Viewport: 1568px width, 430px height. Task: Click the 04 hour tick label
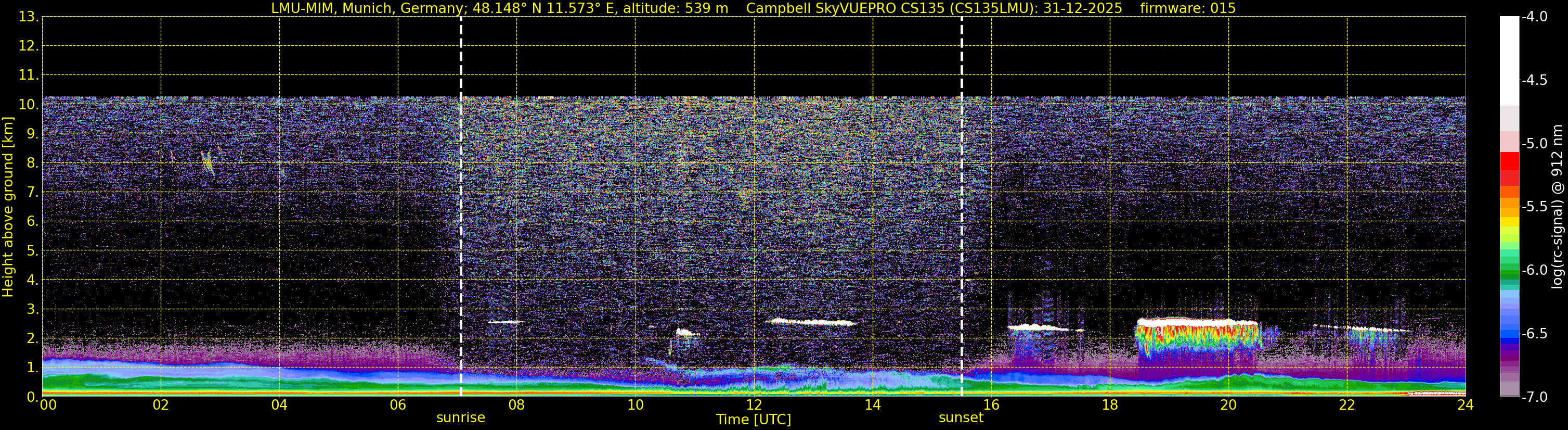click(279, 405)
